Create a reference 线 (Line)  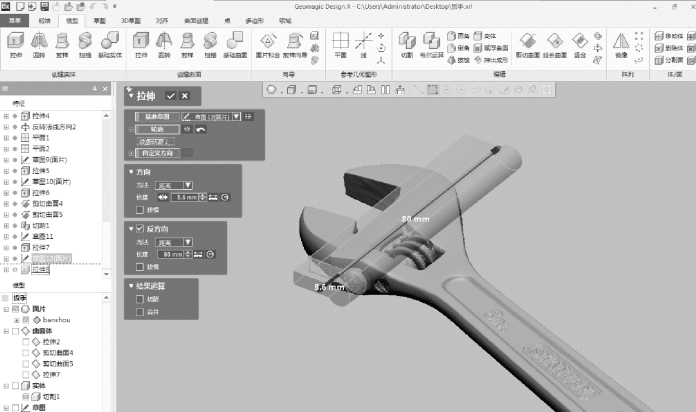pyautogui.click(x=364, y=45)
